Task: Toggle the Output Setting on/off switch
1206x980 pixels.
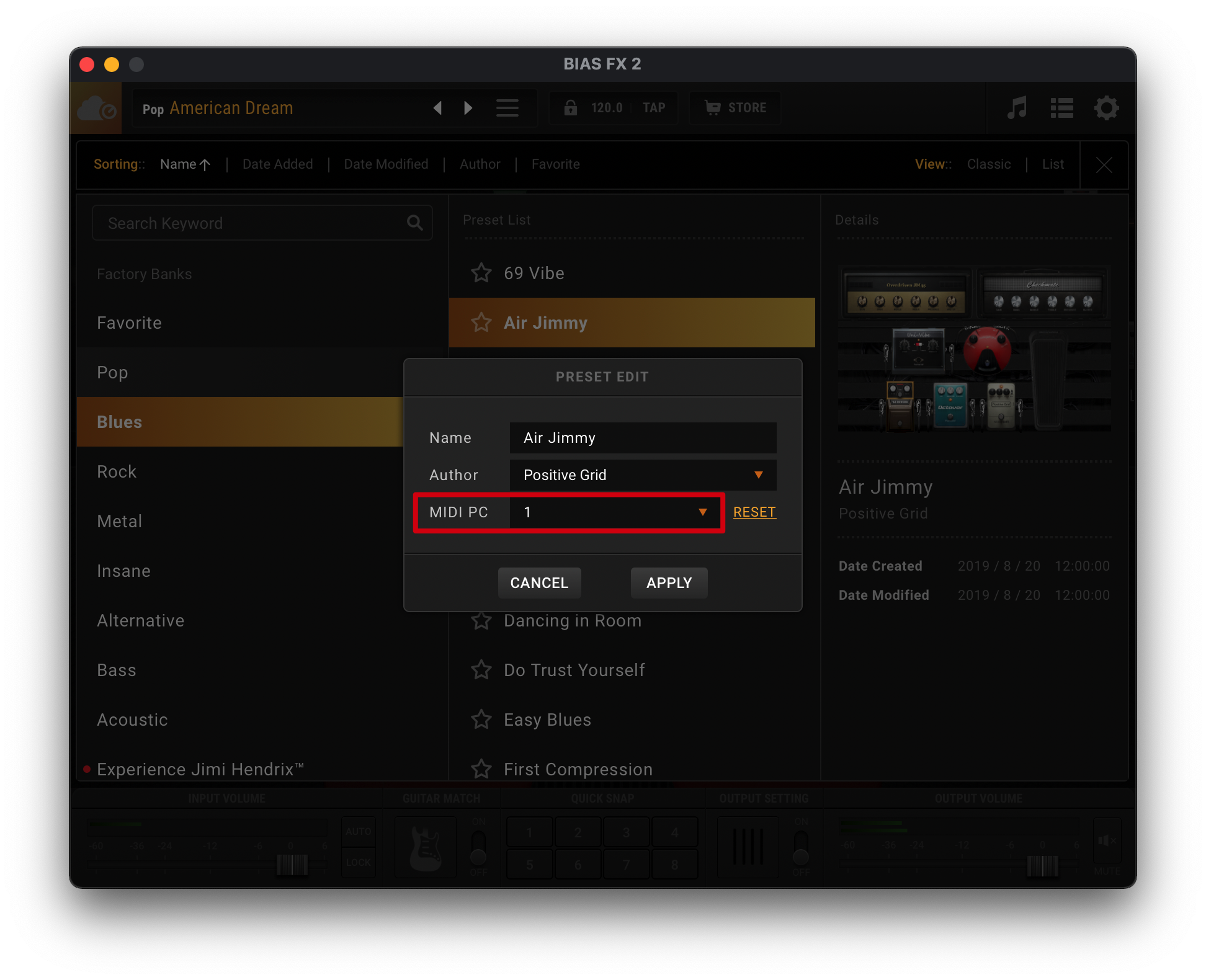Action: click(x=801, y=847)
